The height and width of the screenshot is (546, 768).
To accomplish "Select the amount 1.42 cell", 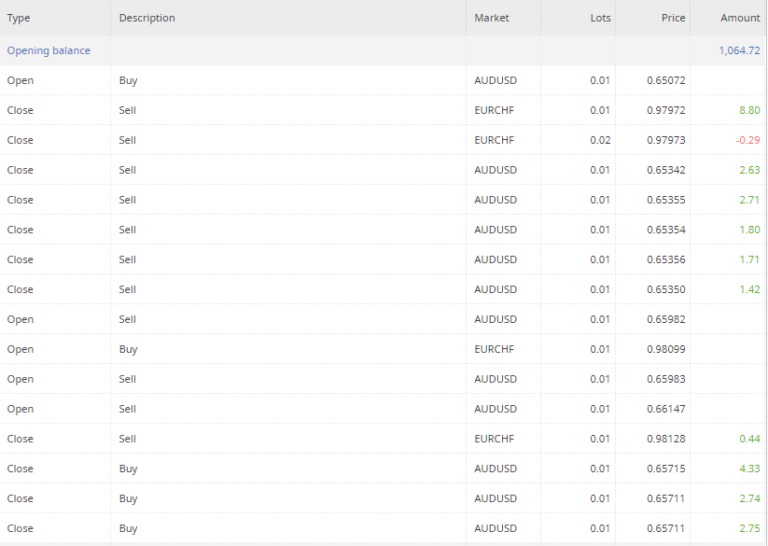I will [x=749, y=289].
